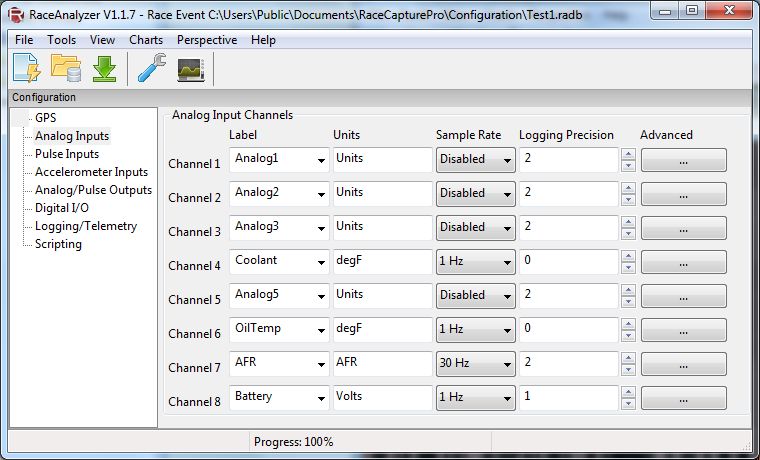This screenshot has height=460, width=760.
Task: Click Channel 5 label dropdown Analog5
Action: [x=279, y=295]
